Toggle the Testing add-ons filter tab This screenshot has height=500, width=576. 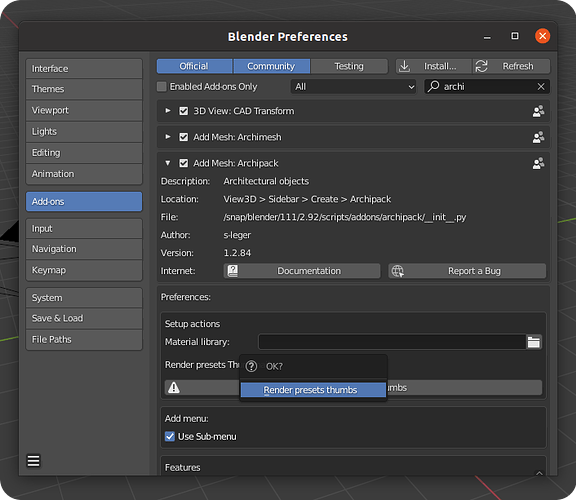click(x=349, y=66)
